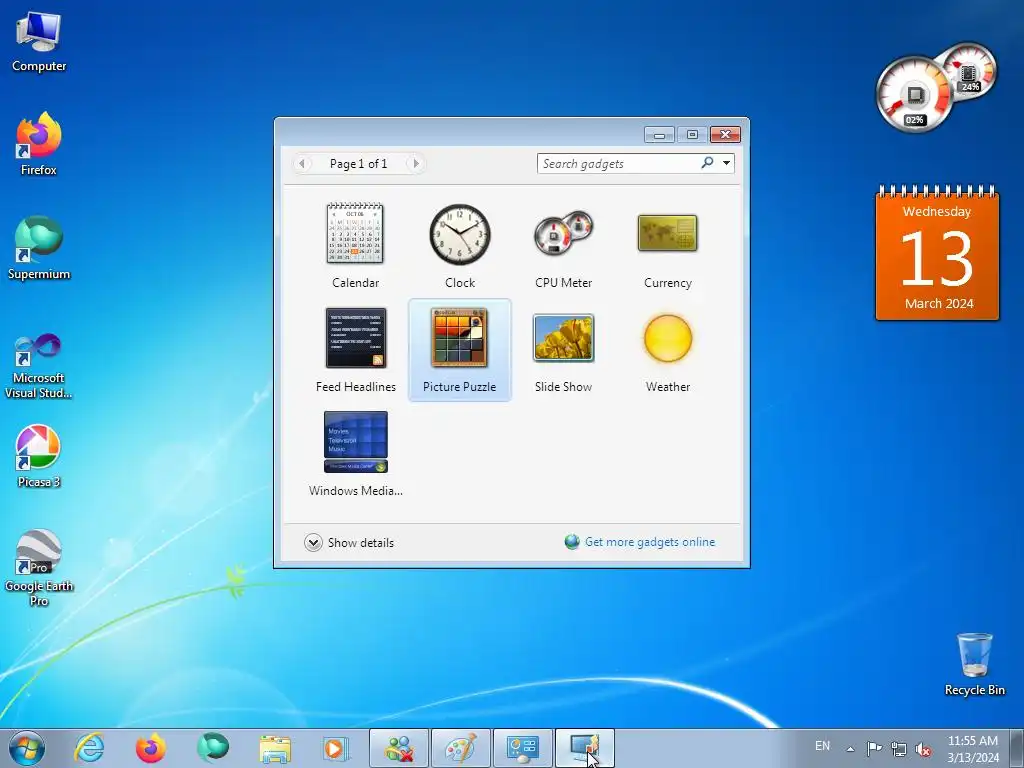Image resolution: width=1024 pixels, height=768 pixels.
Task: Select the CPU Meter gadget in gallery
Action: pyautogui.click(x=564, y=234)
